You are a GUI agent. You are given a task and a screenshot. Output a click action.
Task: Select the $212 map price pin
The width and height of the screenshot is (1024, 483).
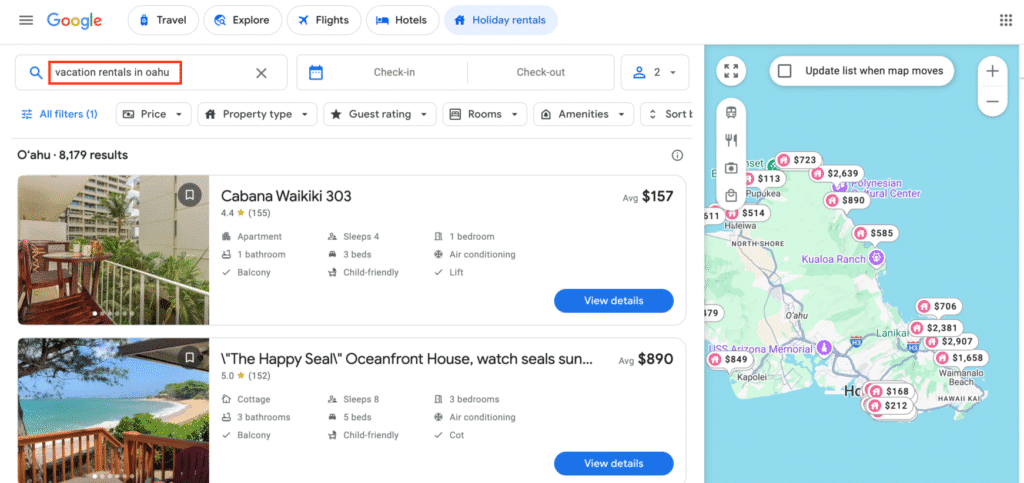pos(888,405)
